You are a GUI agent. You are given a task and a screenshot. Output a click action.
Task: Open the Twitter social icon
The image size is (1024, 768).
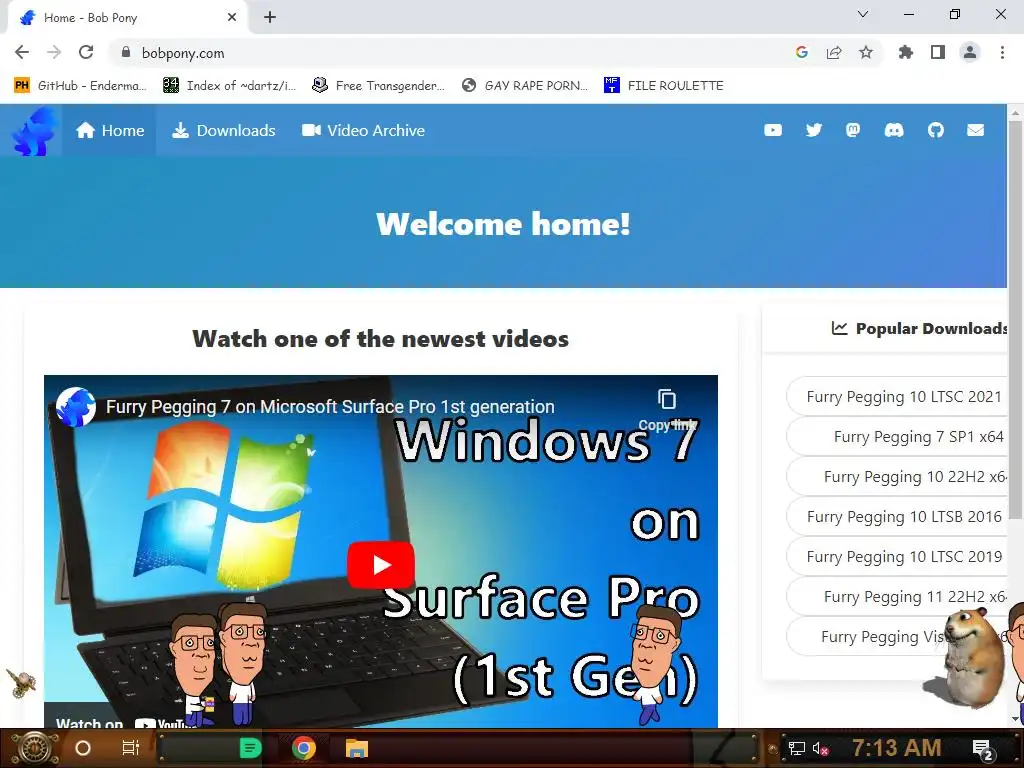tap(814, 131)
